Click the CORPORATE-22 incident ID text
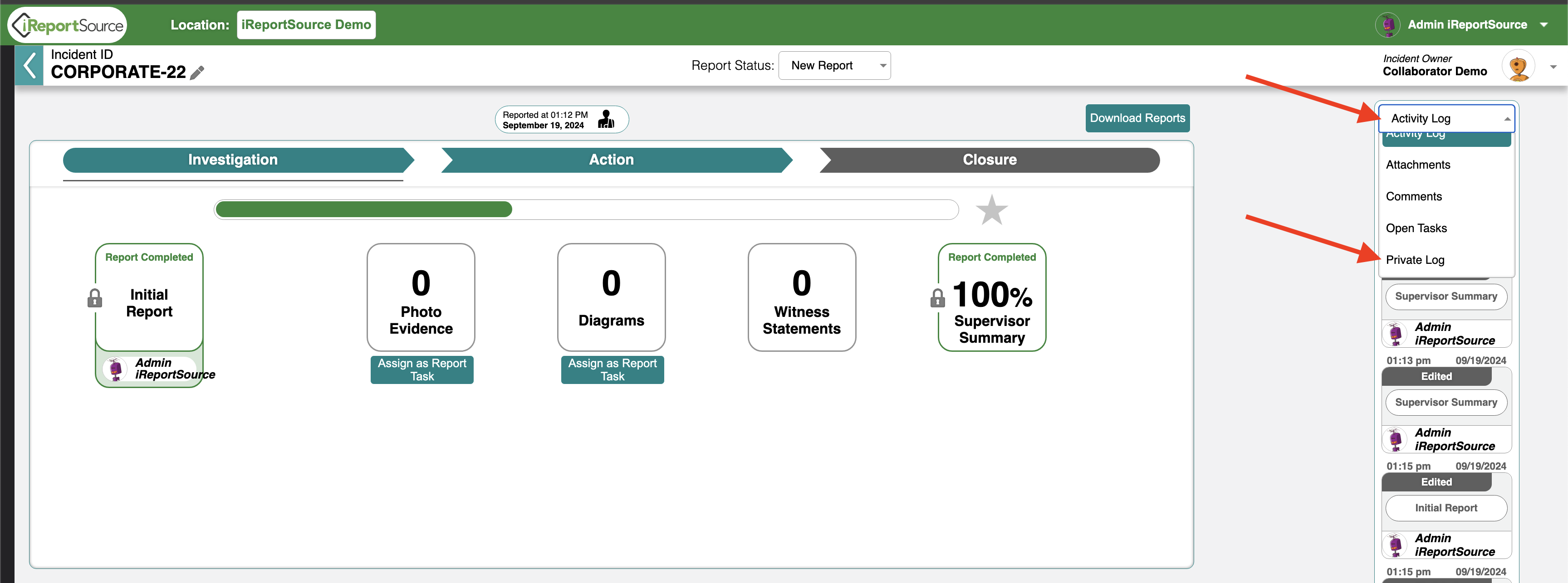This screenshot has width=1568, height=583. (x=118, y=73)
